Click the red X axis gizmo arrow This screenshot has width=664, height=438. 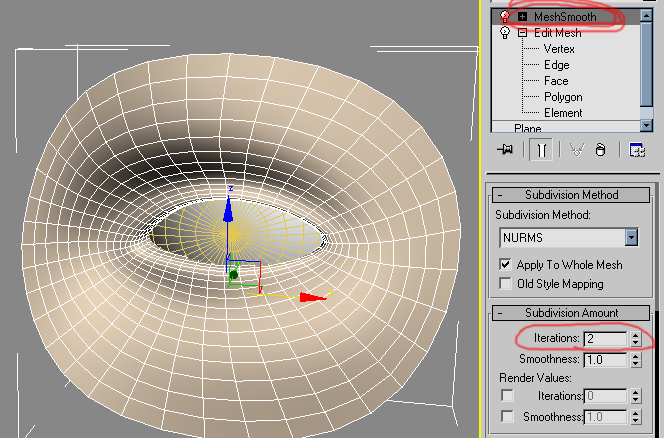click(313, 297)
